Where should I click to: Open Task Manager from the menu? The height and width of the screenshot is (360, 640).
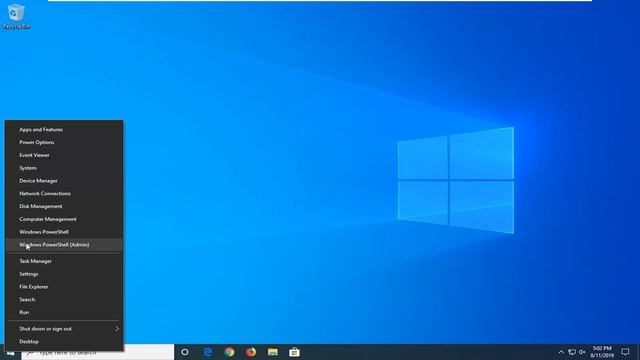pos(64,261)
